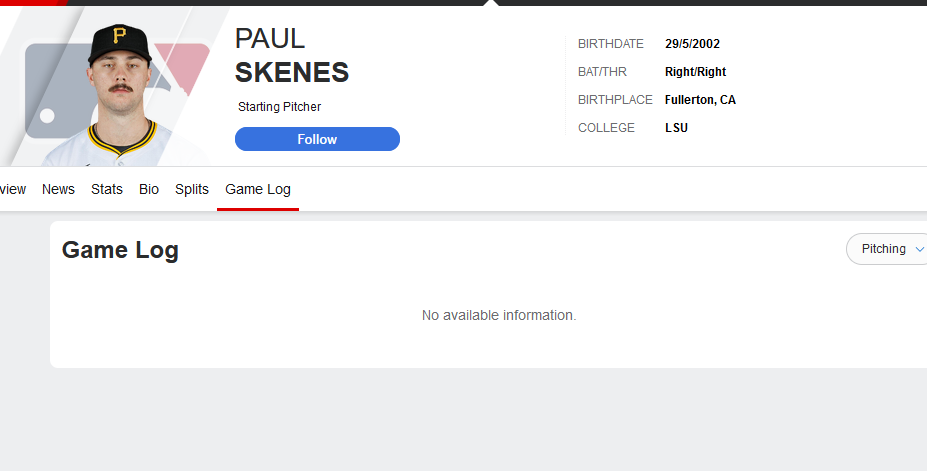Click the Fullerton, CA birthplace text
927x471 pixels.
[700, 100]
